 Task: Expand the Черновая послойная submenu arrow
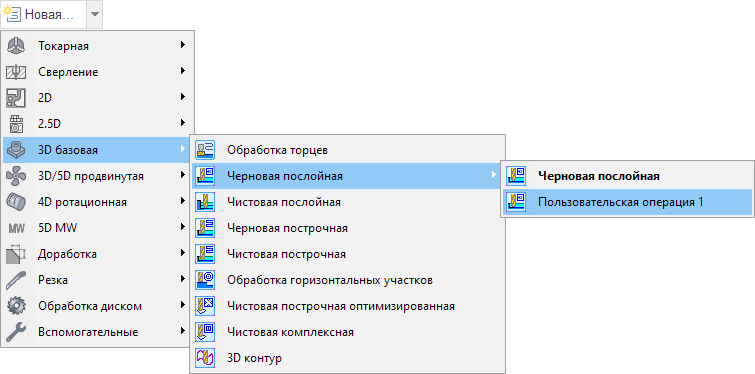tap(494, 175)
